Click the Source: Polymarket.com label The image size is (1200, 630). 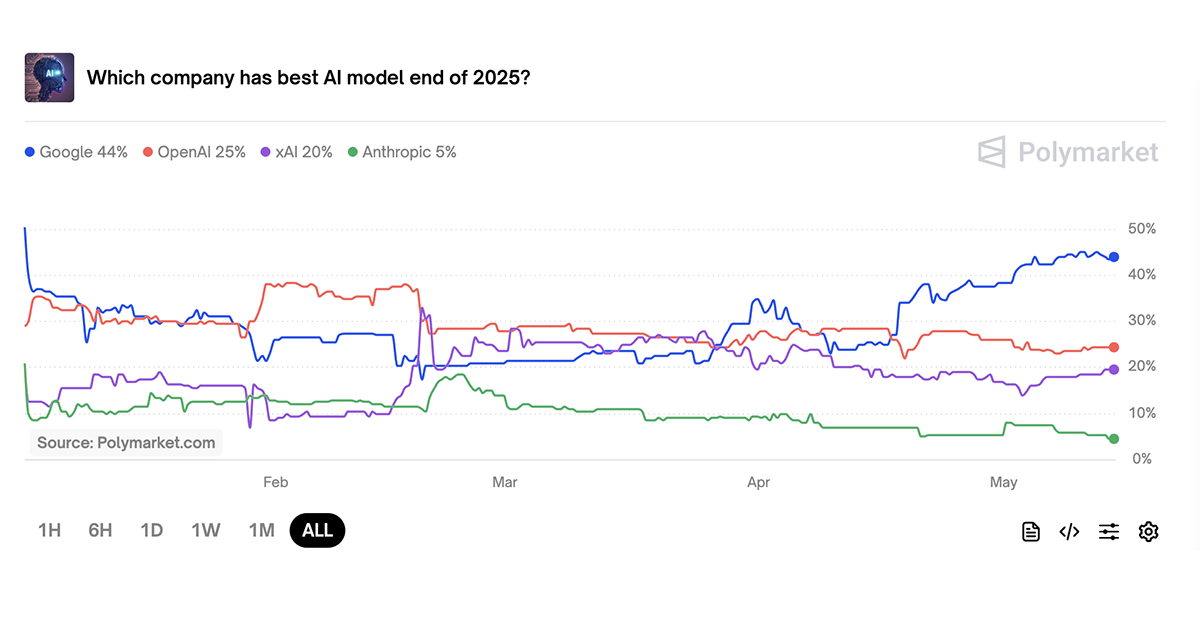coord(124,442)
